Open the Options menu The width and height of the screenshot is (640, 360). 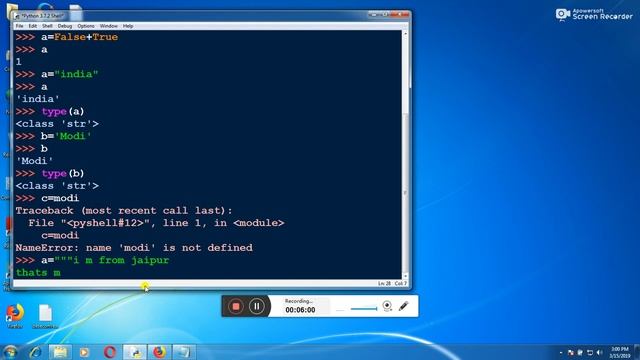[x=86, y=26]
